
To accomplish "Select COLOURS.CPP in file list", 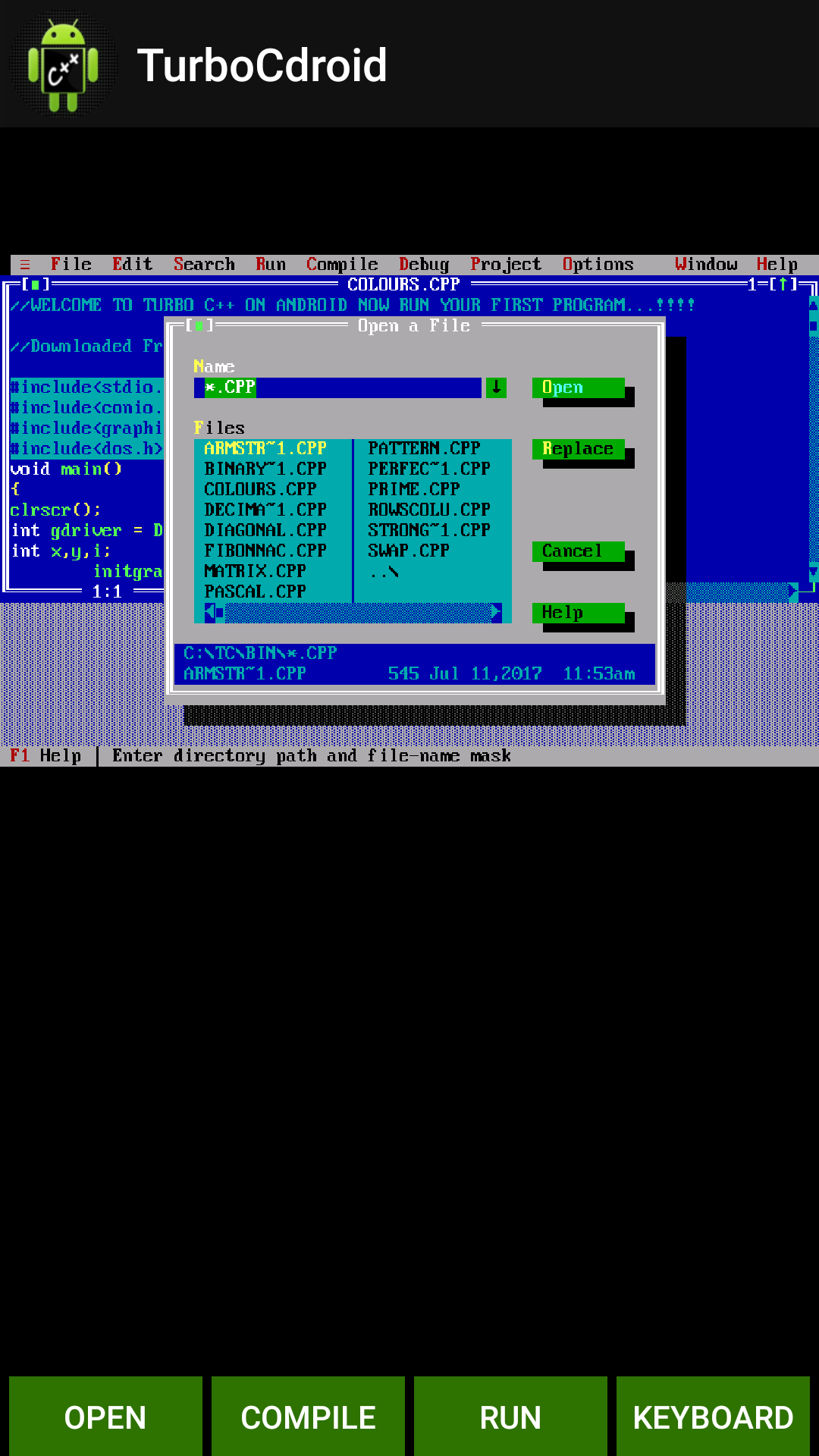I will pyautogui.click(x=260, y=490).
